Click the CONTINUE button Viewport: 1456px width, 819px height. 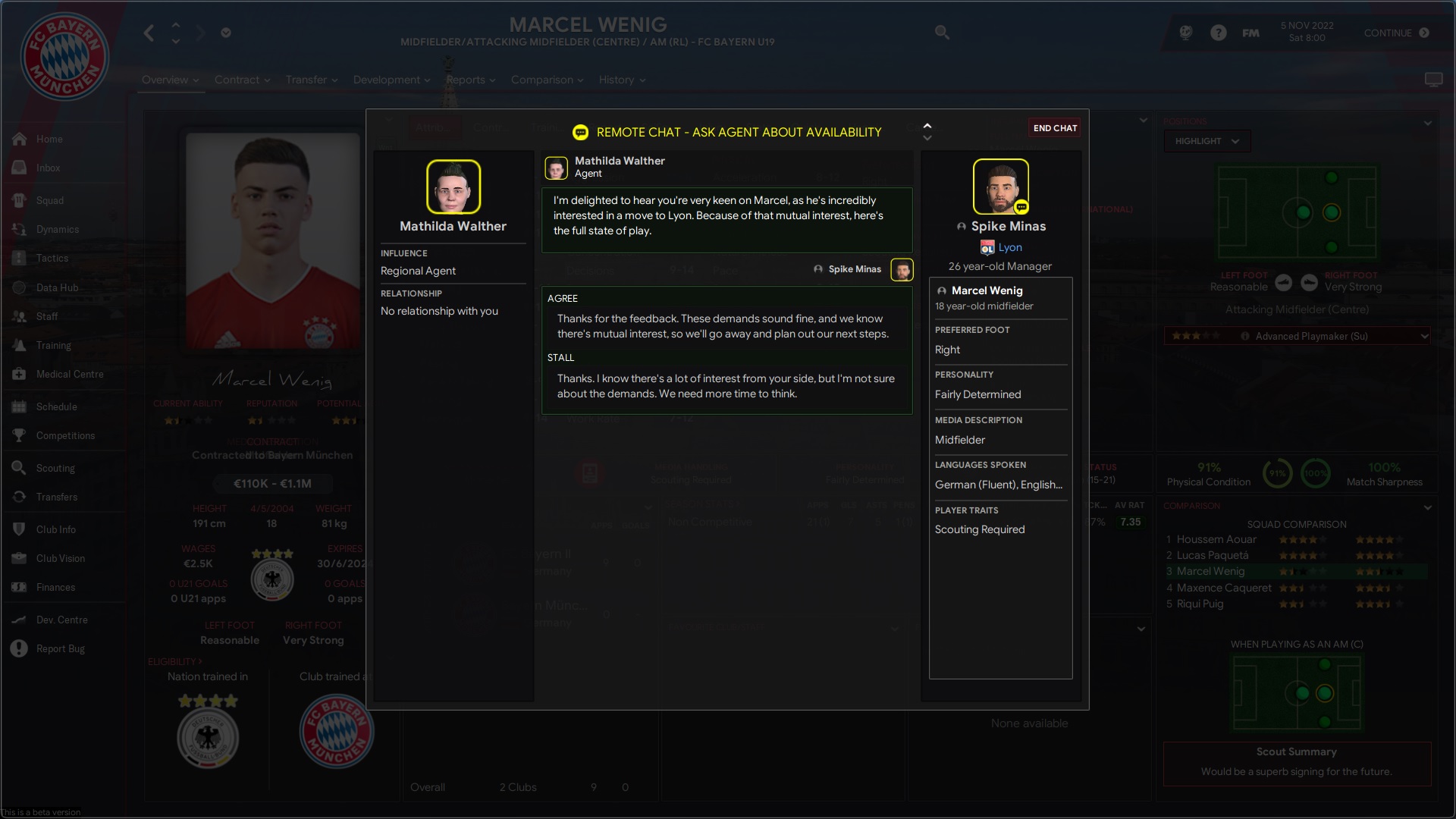(x=1396, y=33)
